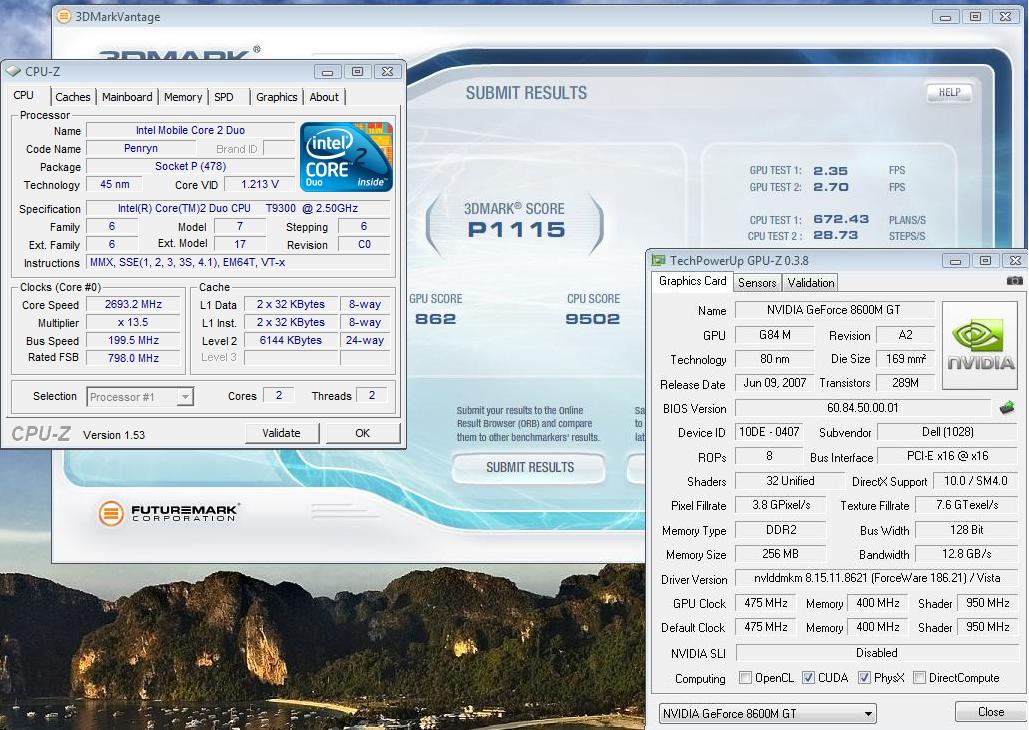Click the Texture Fillrate value 7.6 GTexel/s
Viewport: 1029px width, 730px height.
(x=967, y=505)
